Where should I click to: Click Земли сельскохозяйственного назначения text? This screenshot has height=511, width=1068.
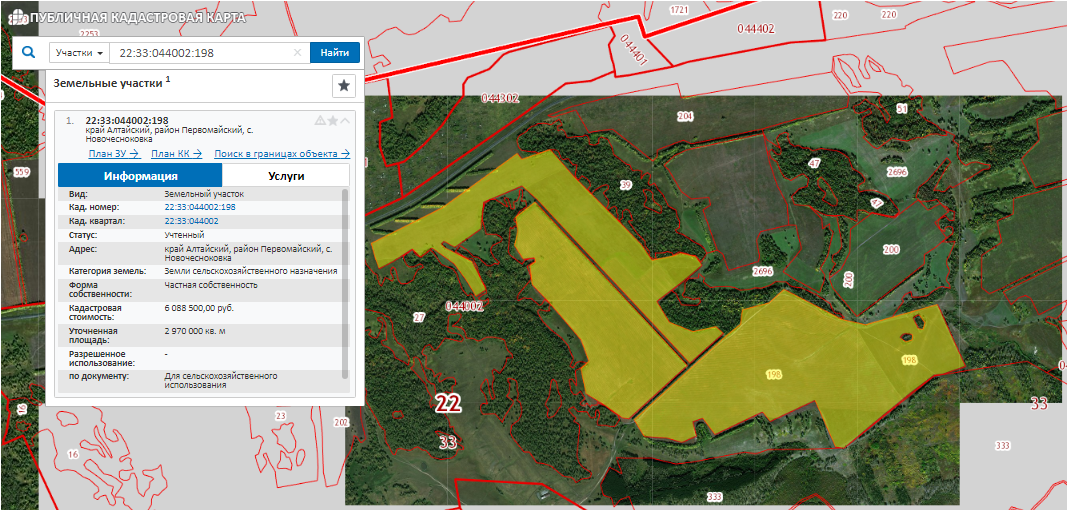pyautogui.click(x=251, y=271)
